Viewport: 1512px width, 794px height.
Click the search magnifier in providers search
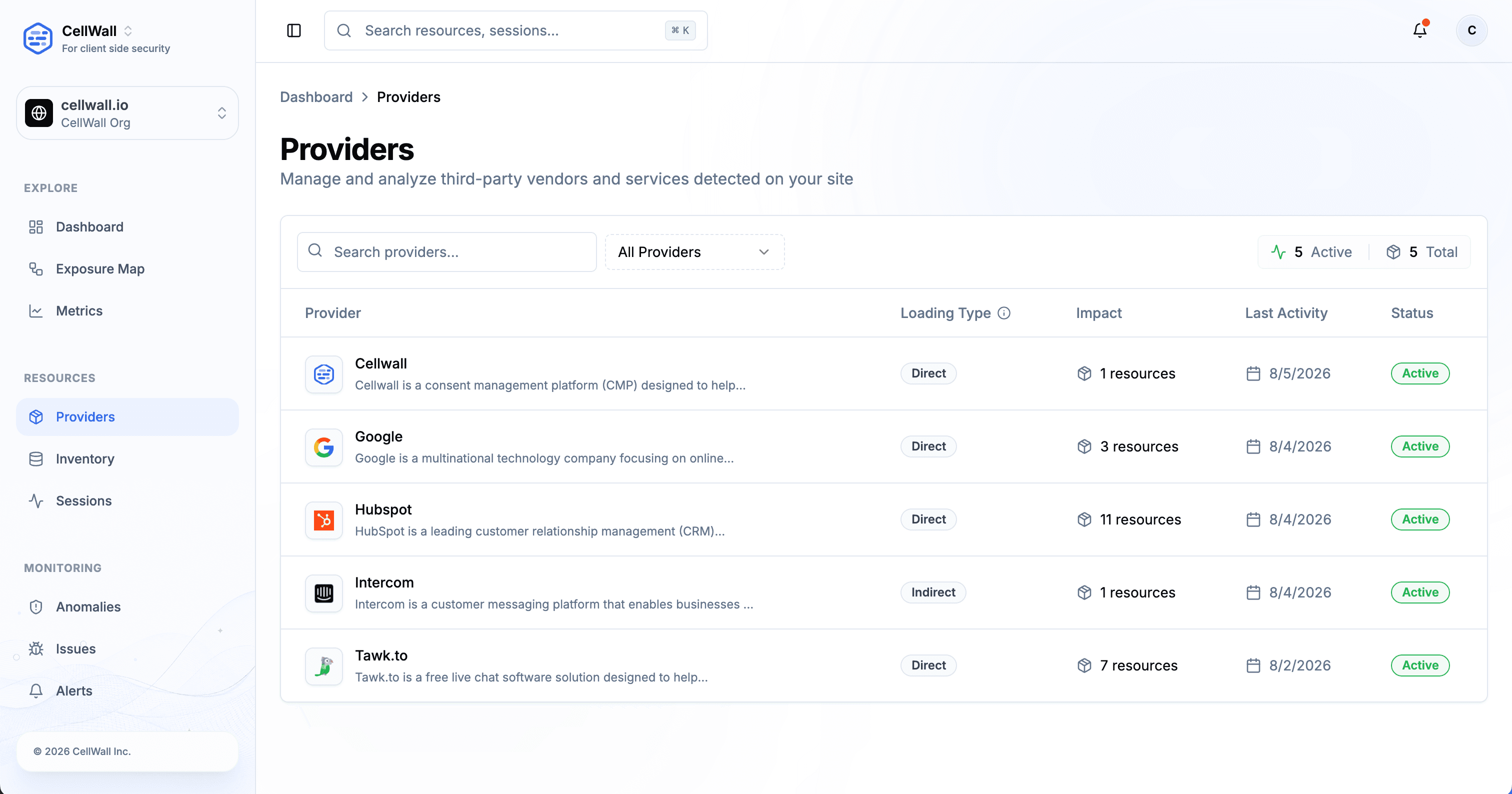315,250
